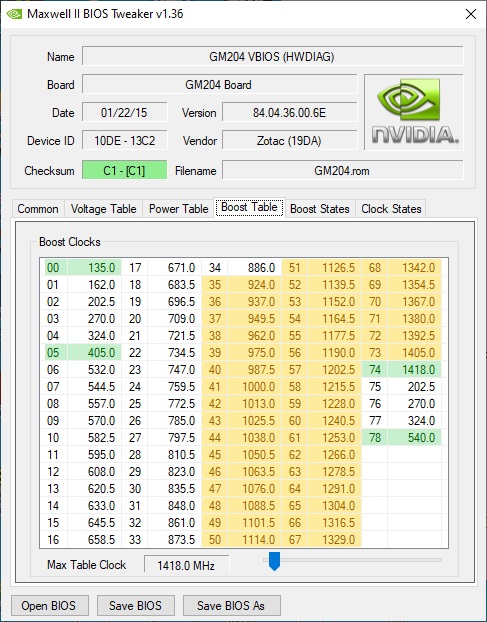Click the Name field GM204 VBIOS (HWDIAG)
487x622 pixels.
pos(272,56)
